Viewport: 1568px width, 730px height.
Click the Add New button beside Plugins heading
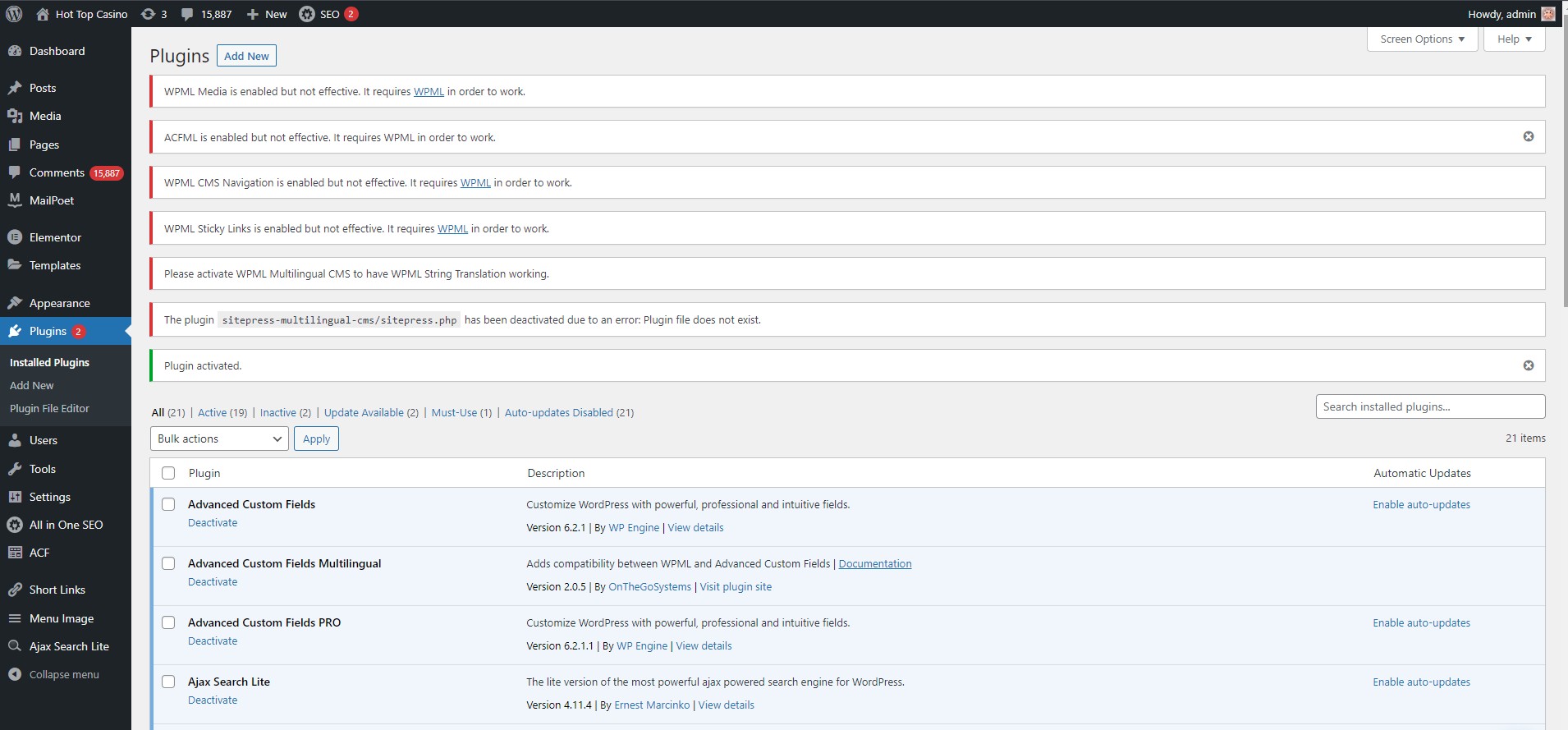click(x=246, y=56)
